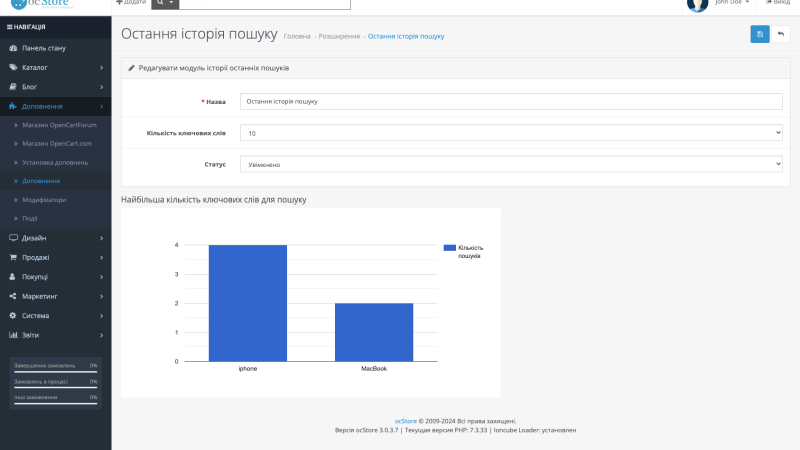Expand the Блог menu chevron
Viewport: 800px width, 450px height.
[x=102, y=87]
